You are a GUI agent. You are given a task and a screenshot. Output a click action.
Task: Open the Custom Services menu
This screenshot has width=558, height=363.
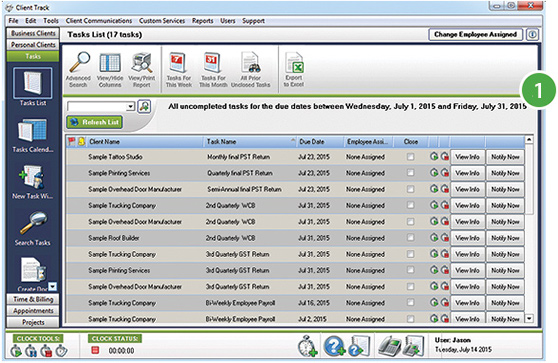162,21
